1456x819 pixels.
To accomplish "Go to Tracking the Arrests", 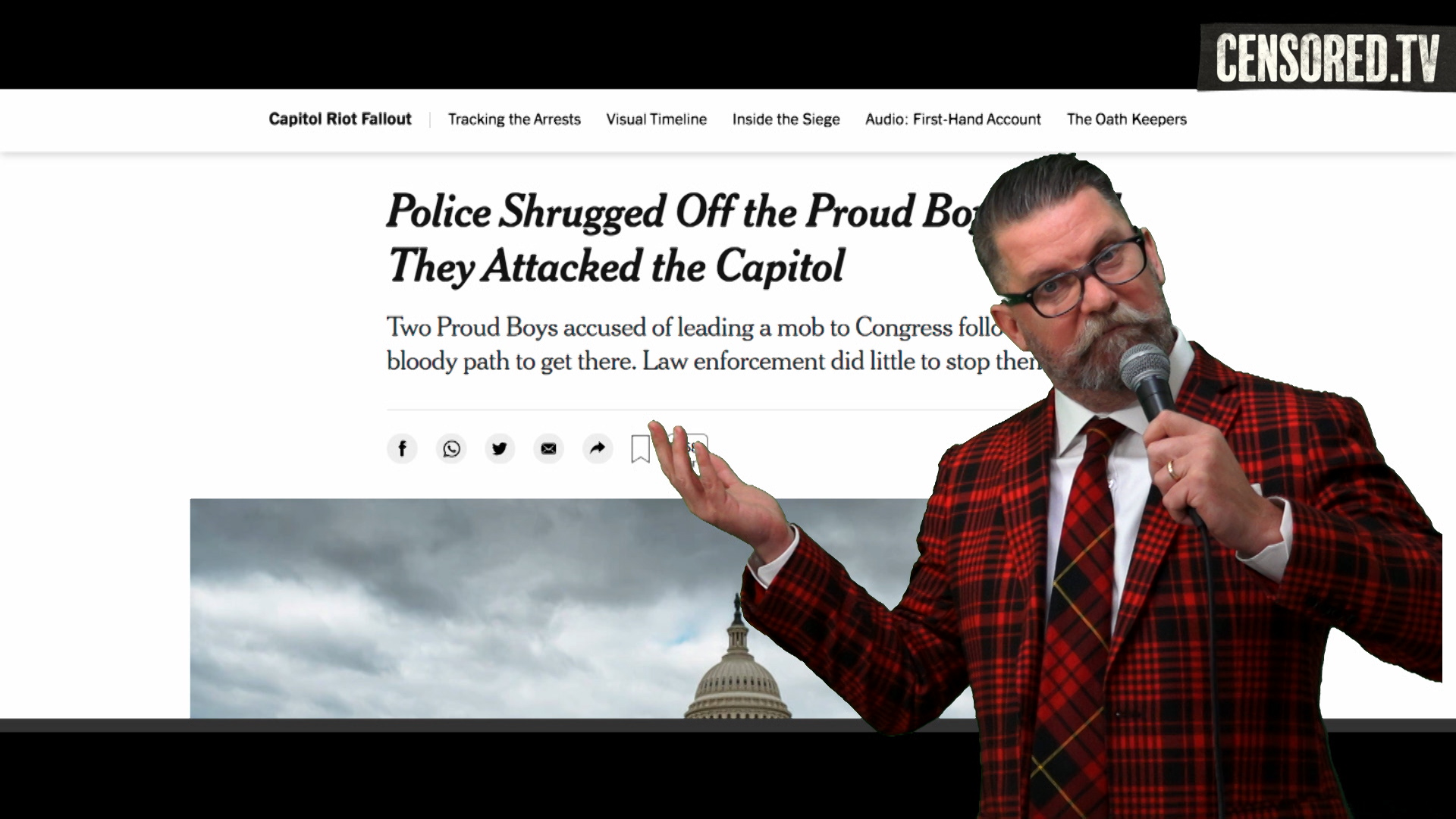I will point(514,119).
